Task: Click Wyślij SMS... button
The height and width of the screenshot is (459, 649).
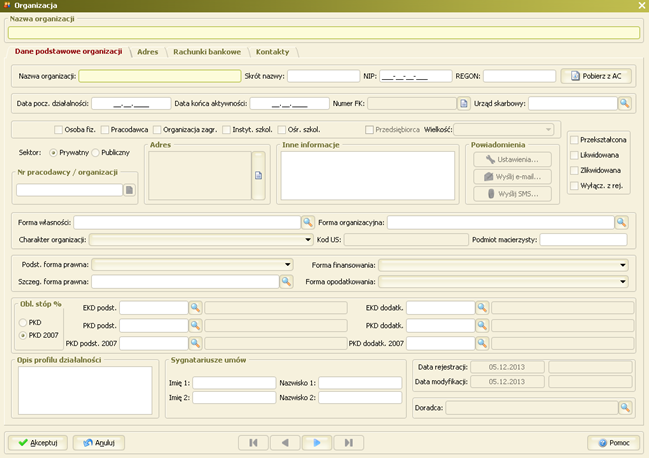Action: (x=512, y=194)
